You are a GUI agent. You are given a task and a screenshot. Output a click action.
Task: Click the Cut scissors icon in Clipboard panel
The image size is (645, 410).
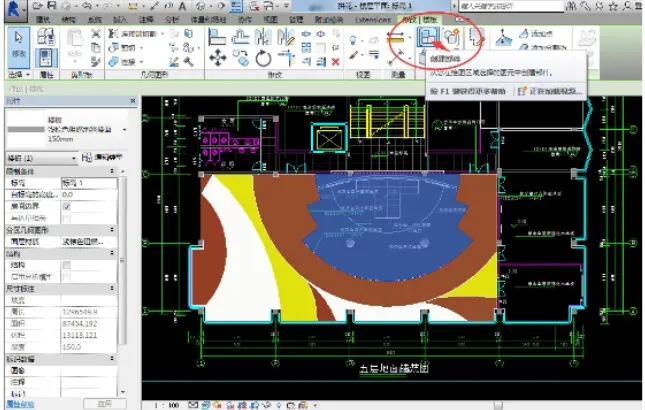(x=95, y=34)
